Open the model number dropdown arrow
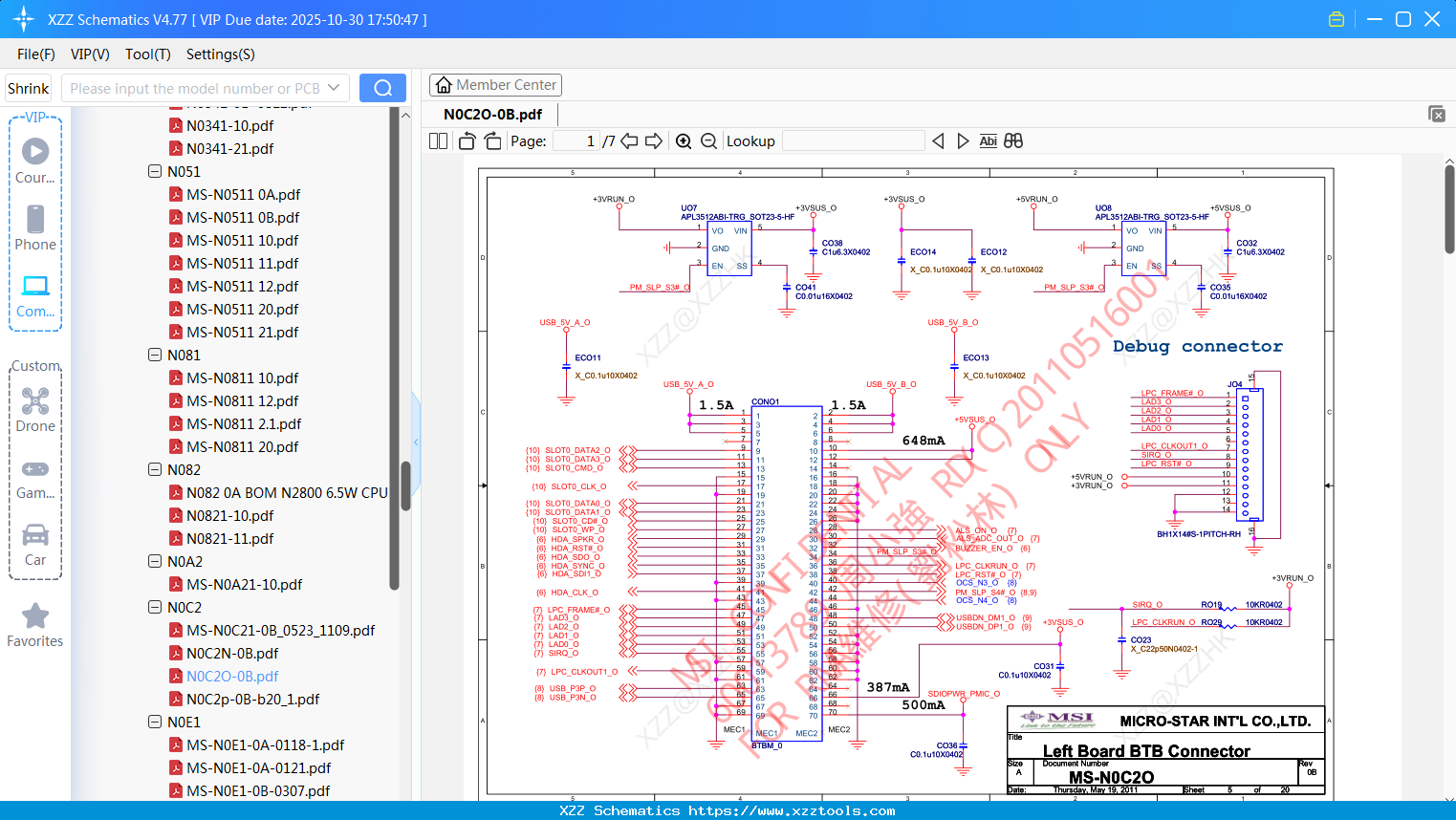This screenshot has width=1456, height=820. pos(334,88)
